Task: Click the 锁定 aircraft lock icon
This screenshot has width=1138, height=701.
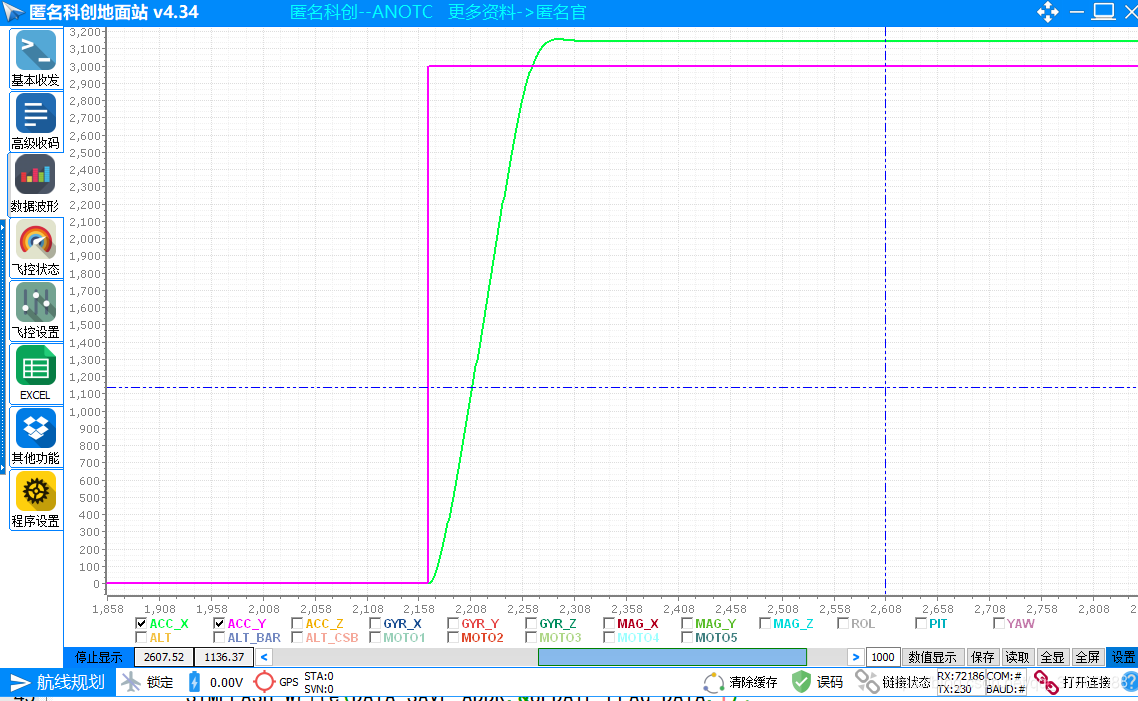Action: [131, 682]
